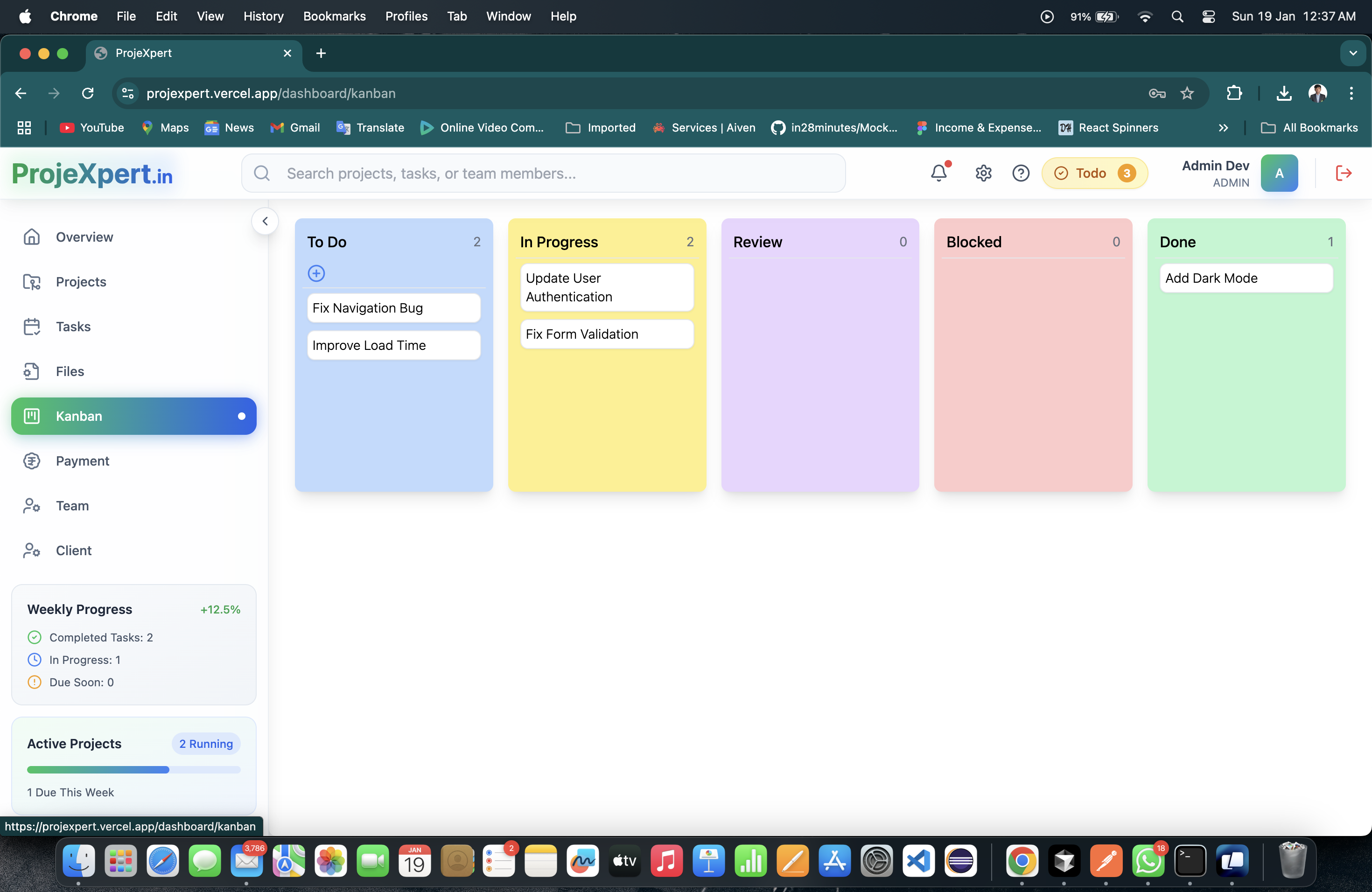Click the Tasks calendar icon in sidebar
This screenshot has height=892, width=1372.
pos(32,327)
